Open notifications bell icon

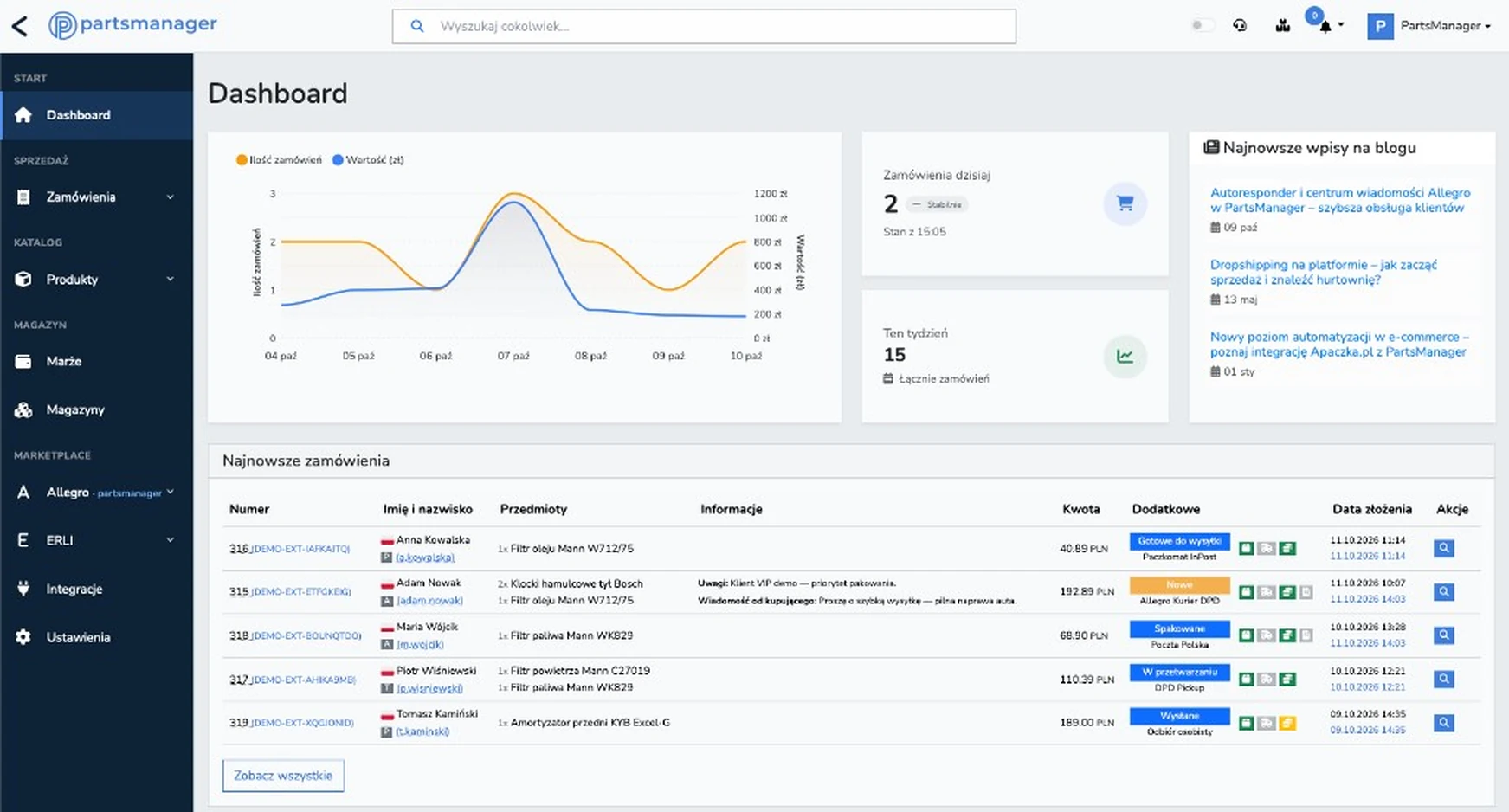tap(1325, 27)
